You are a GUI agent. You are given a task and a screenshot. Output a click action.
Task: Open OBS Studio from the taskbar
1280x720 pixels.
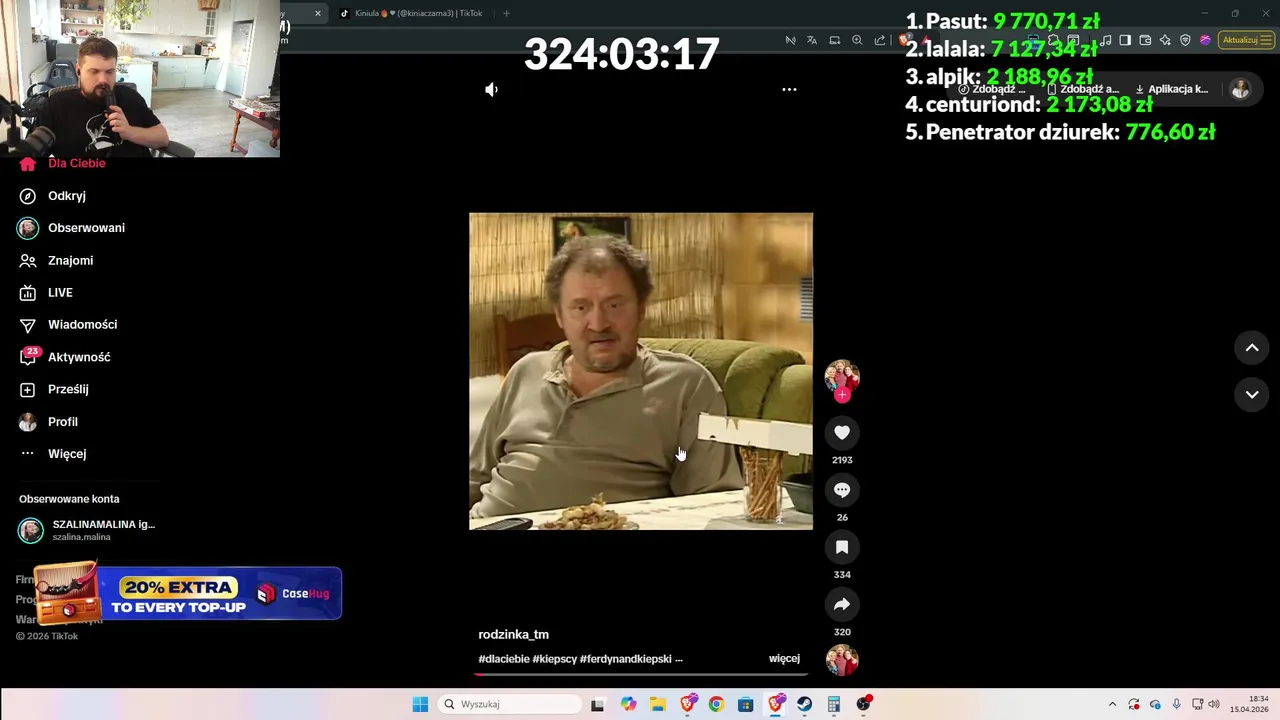pyautogui.click(x=863, y=704)
